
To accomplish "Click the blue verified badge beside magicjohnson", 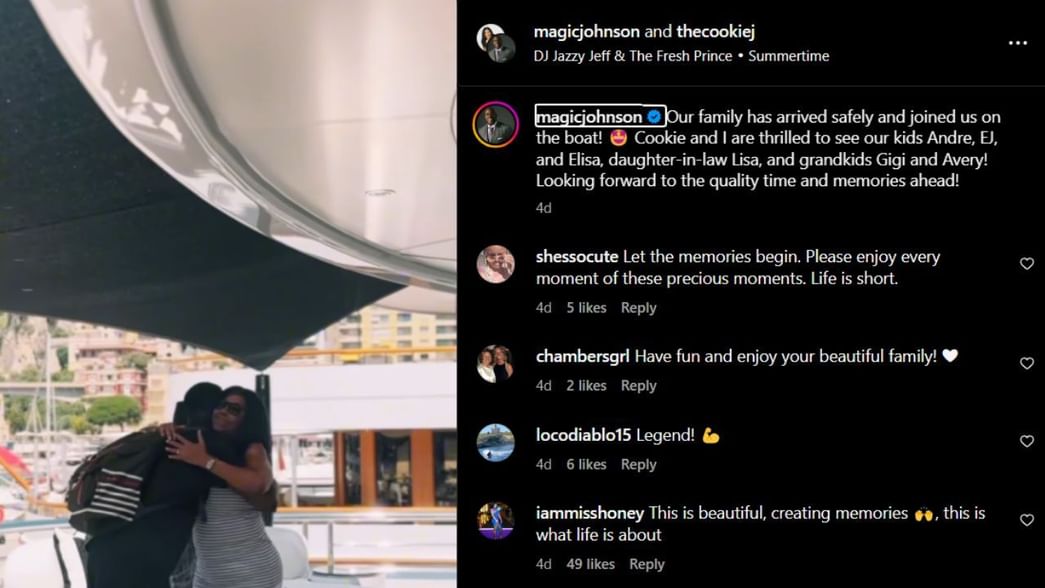I will (654, 117).
